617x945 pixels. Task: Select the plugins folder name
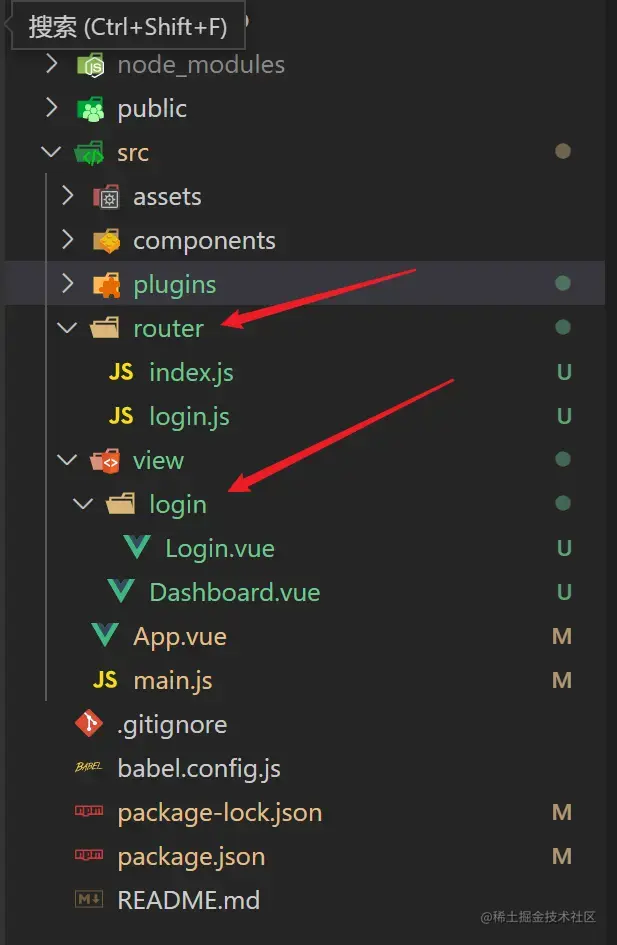pyautogui.click(x=175, y=286)
